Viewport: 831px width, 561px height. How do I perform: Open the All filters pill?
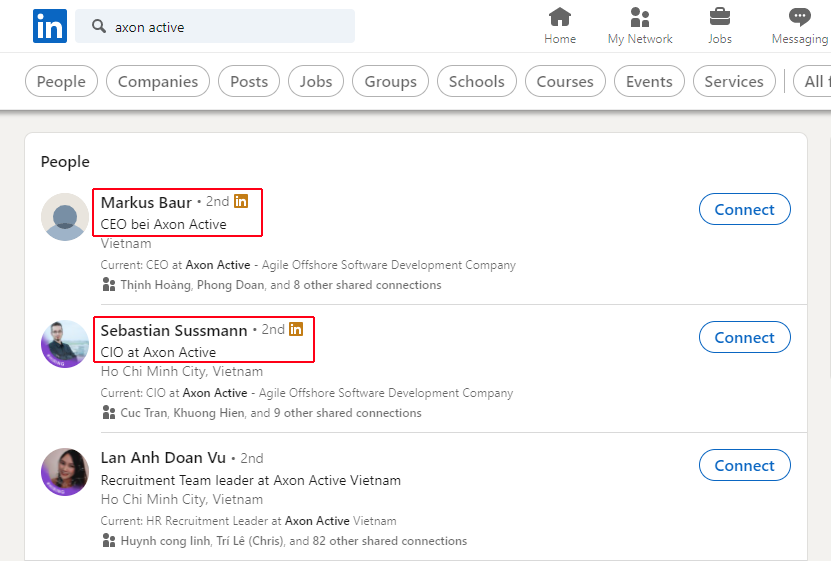(812, 81)
